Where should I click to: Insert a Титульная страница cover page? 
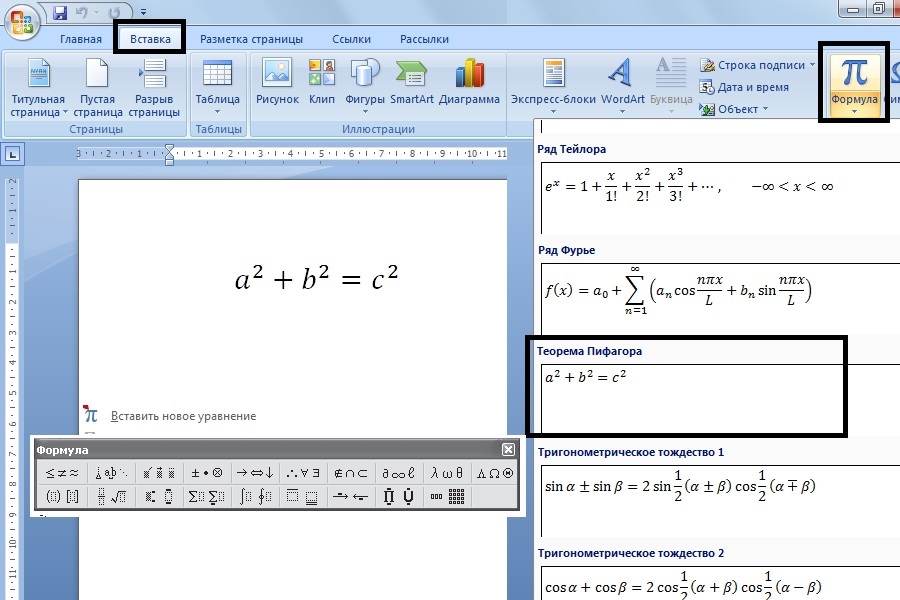(38, 87)
